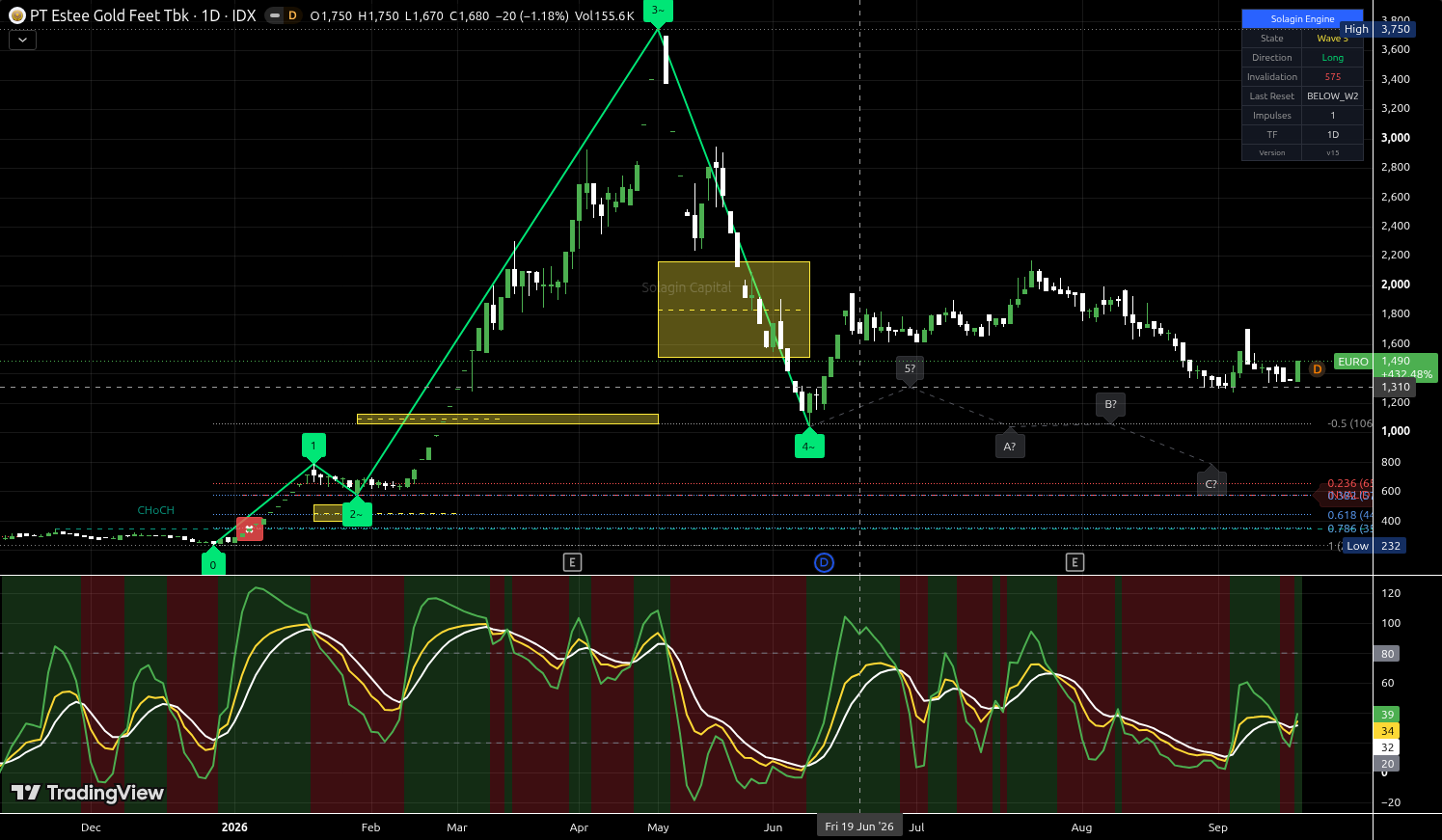1442x840 pixels.
Task: Click the BELOW_W2 last reset value
Action: [1332, 96]
